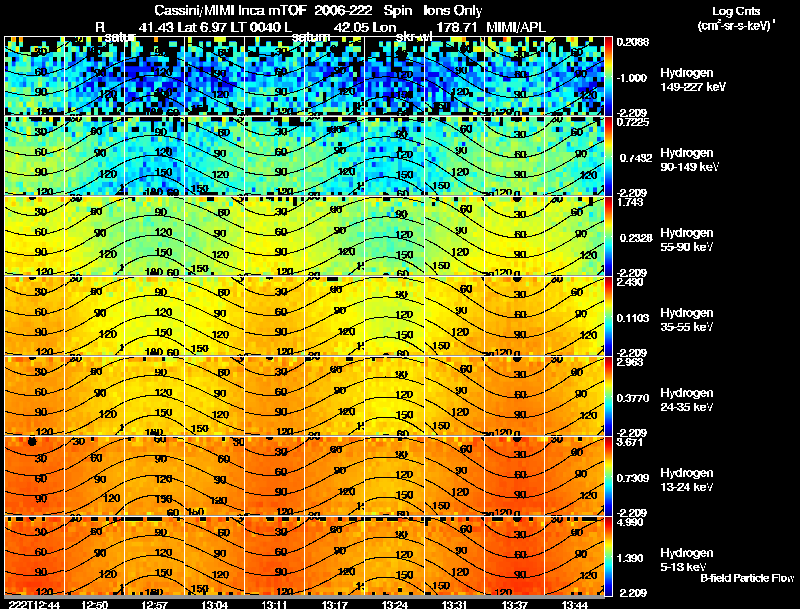Click the color scale midpoint '1.390'
The image size is (800, 609).
tap(630, 558)
